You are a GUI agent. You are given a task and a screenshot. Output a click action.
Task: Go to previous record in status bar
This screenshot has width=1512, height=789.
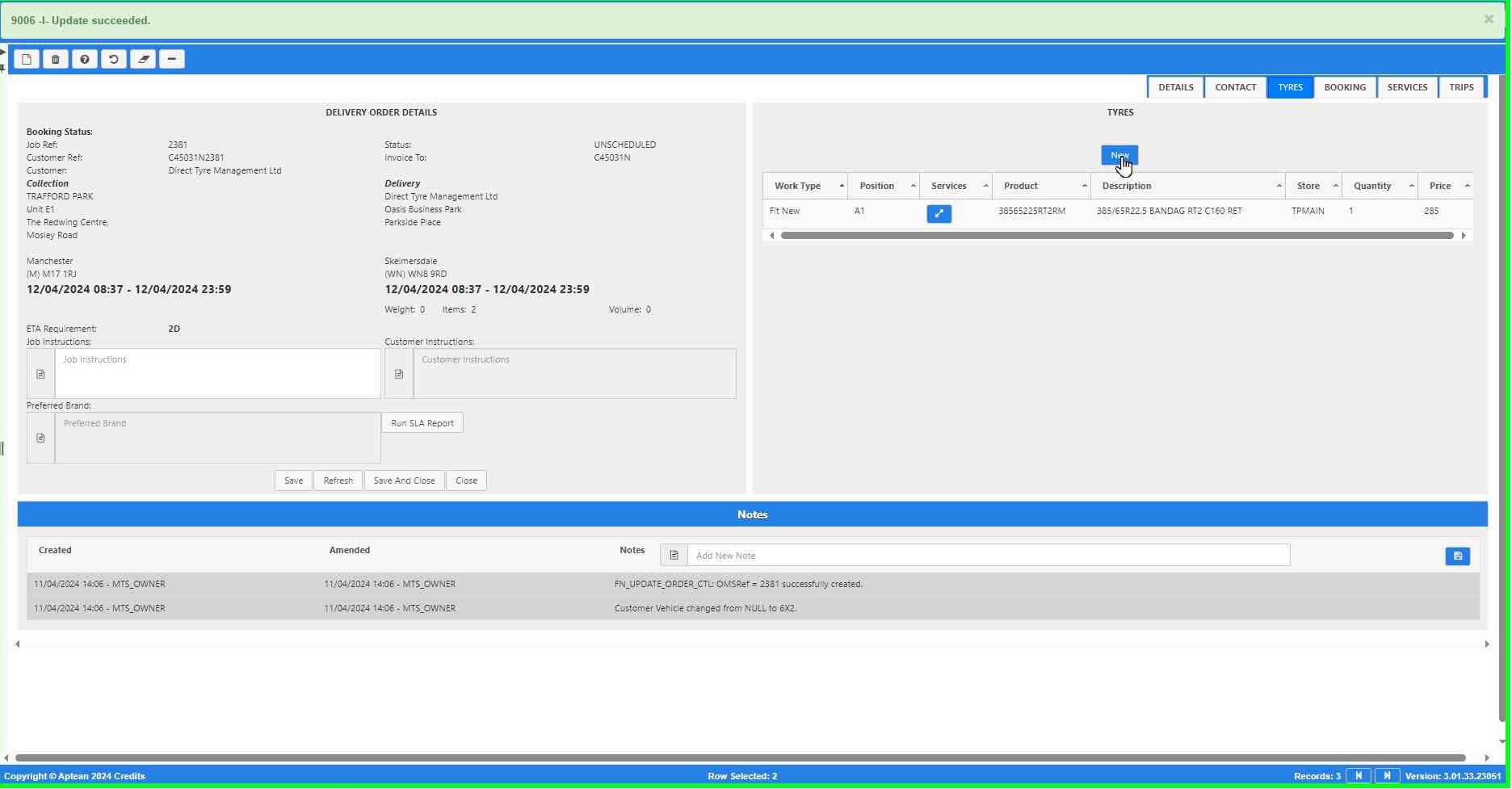(x=1359, y=776)
